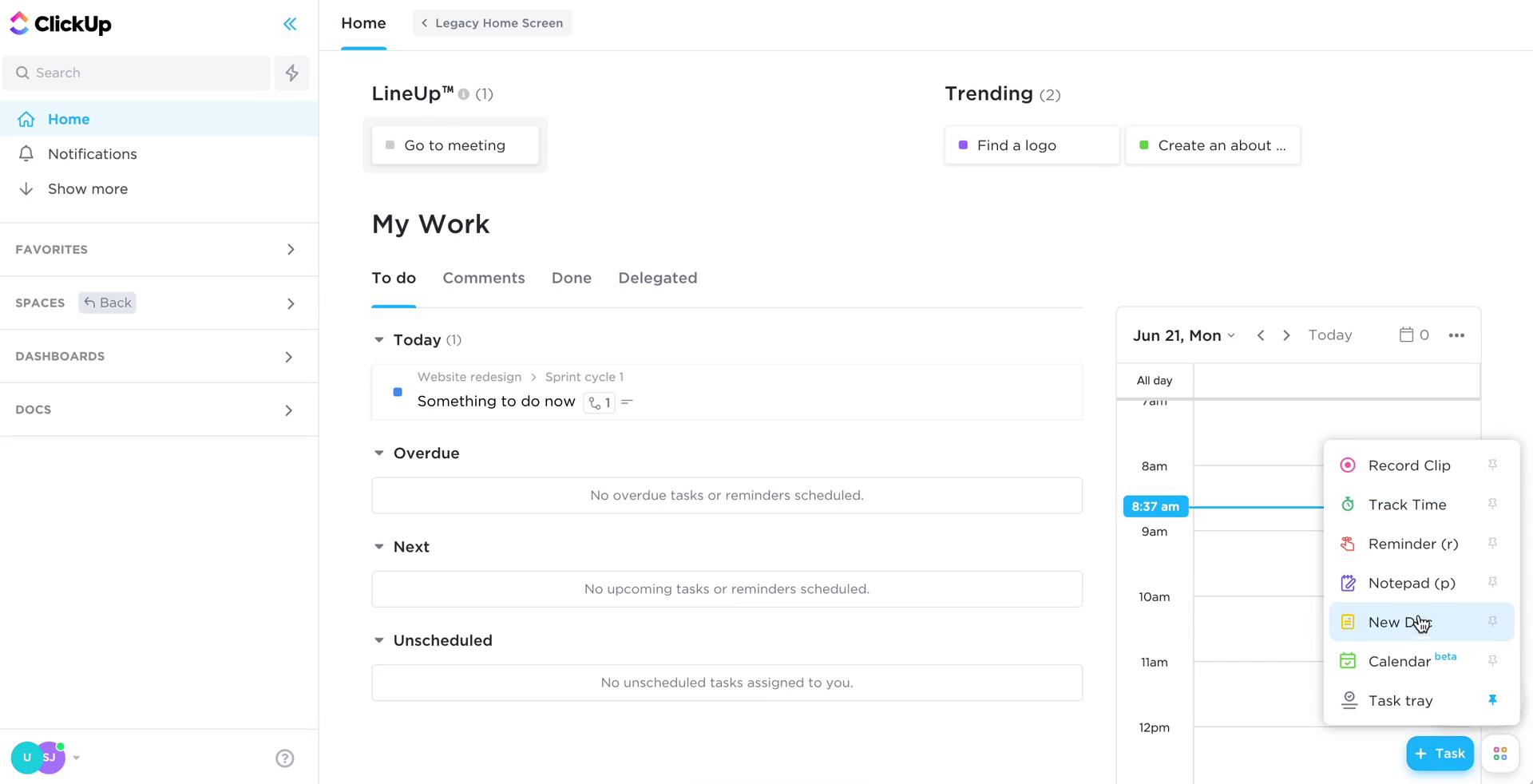Click the All day row in calendar
Screen dimensions: 1533x784
[x=1298, y=380]
